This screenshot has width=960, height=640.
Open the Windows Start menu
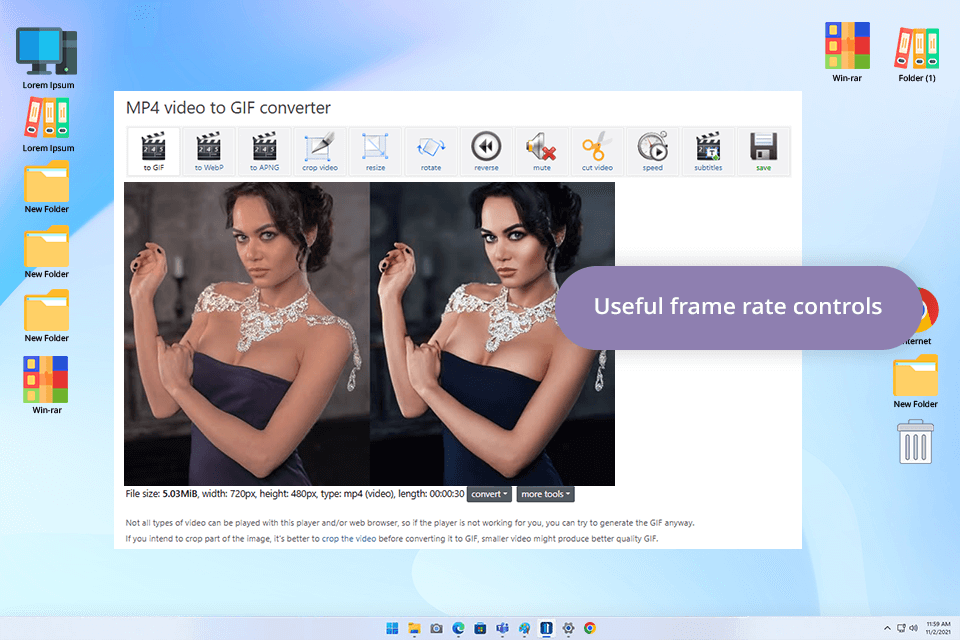(392, 628)
